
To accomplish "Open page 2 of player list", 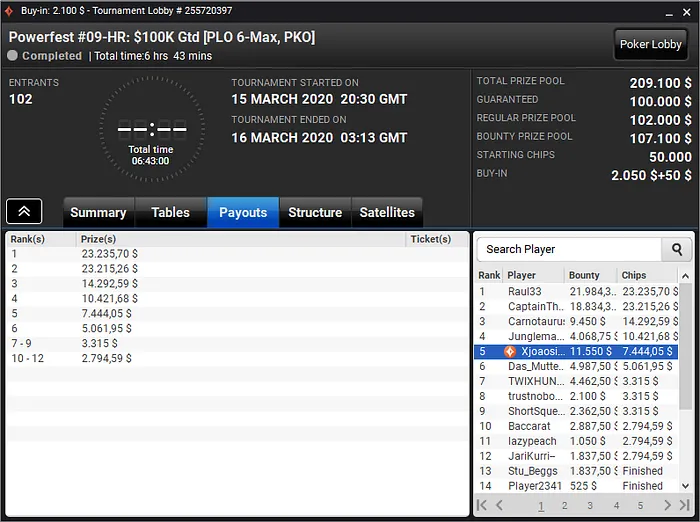I will (564, 505).
